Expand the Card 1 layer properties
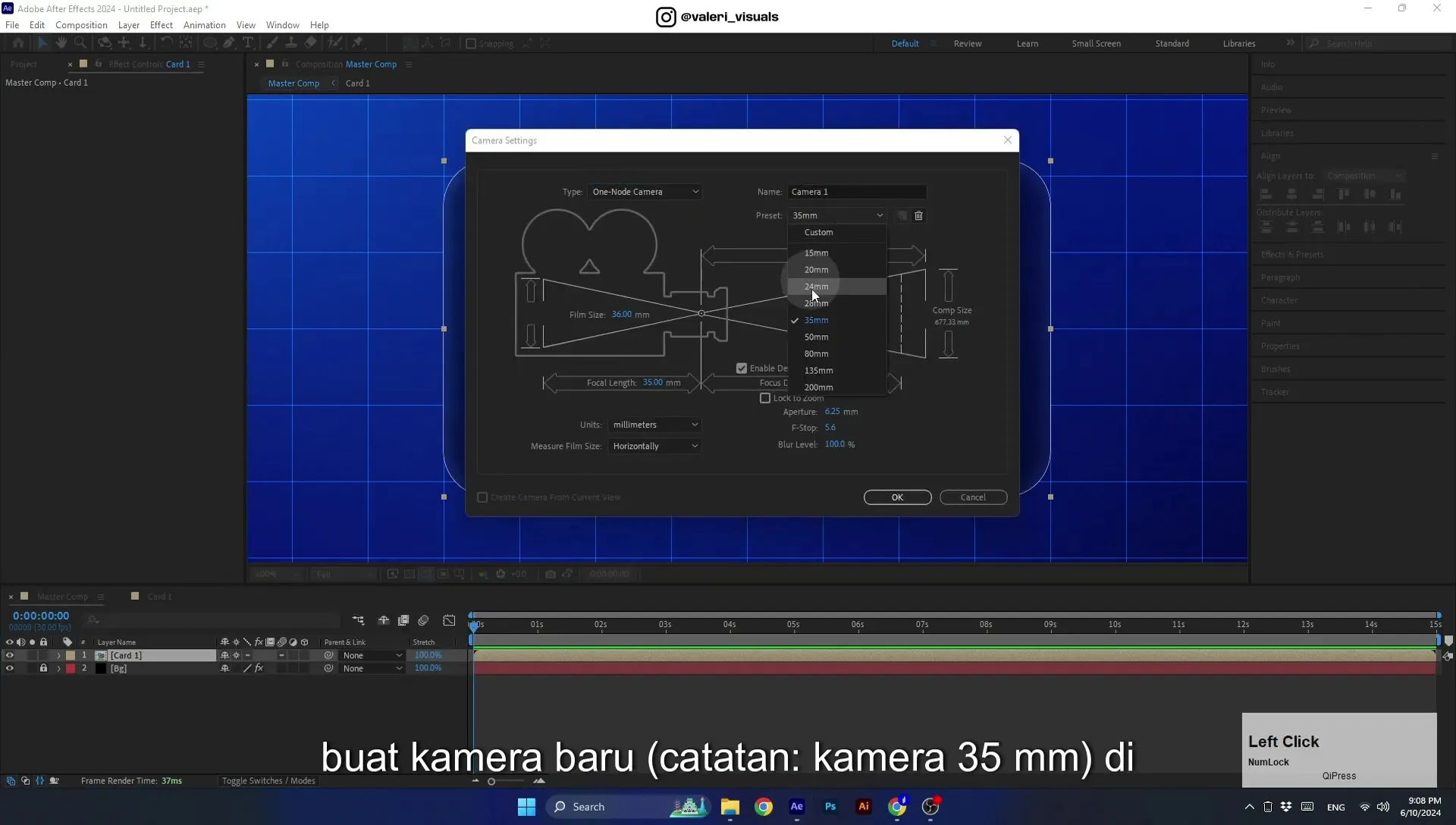 click(58, 655)
